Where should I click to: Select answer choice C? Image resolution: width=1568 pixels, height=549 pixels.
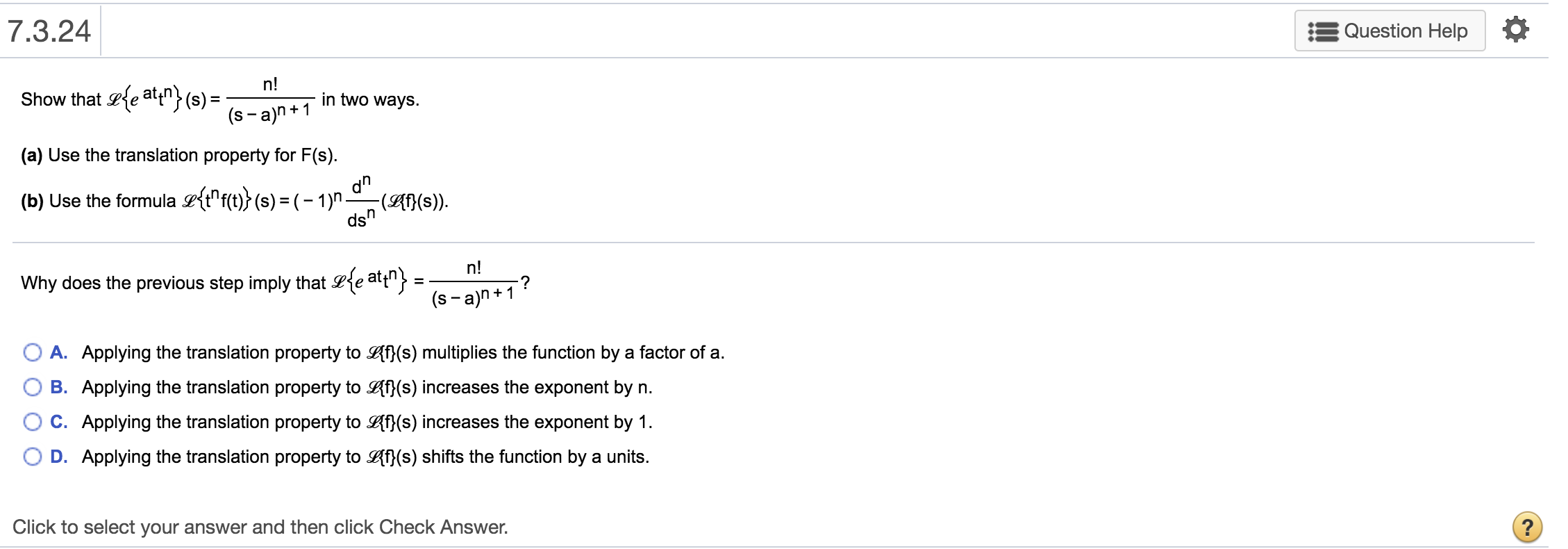pos(32,422)
